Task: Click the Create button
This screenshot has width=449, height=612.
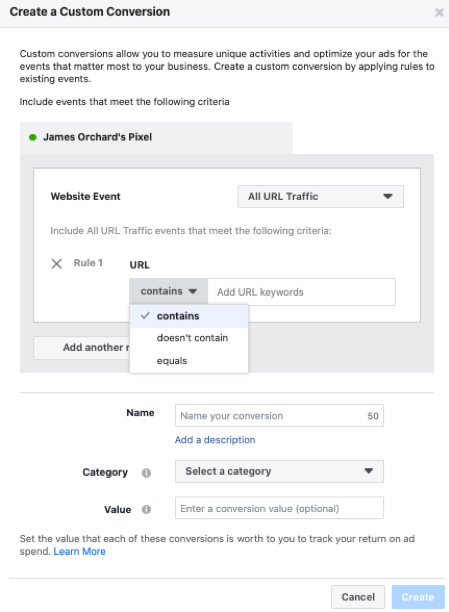Action: point(418,597)
